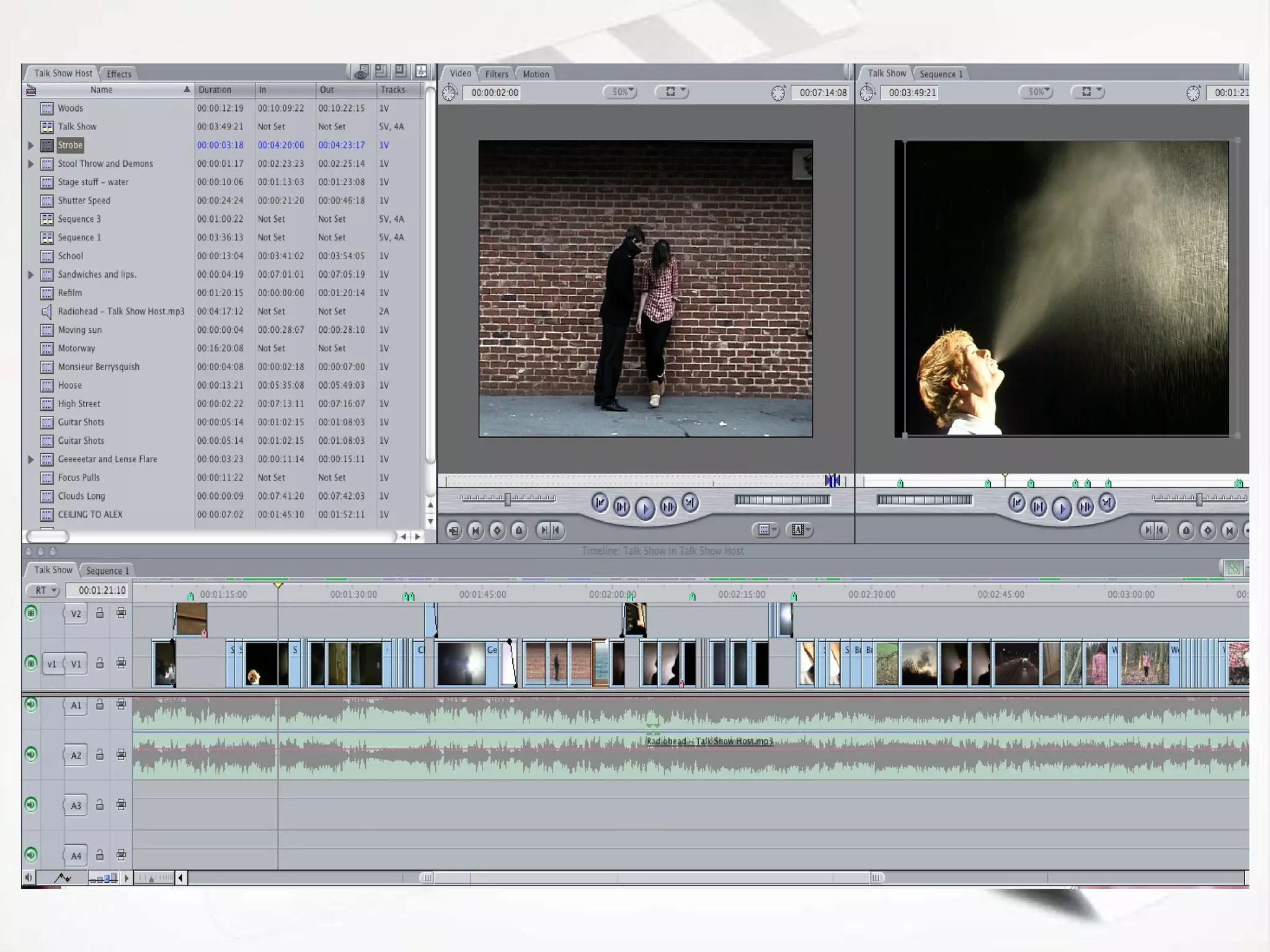Image resolution: width=1270 pixels, height=952 pixels.
Task: Select Video tab in Viewer
Action: coord(460,73)
